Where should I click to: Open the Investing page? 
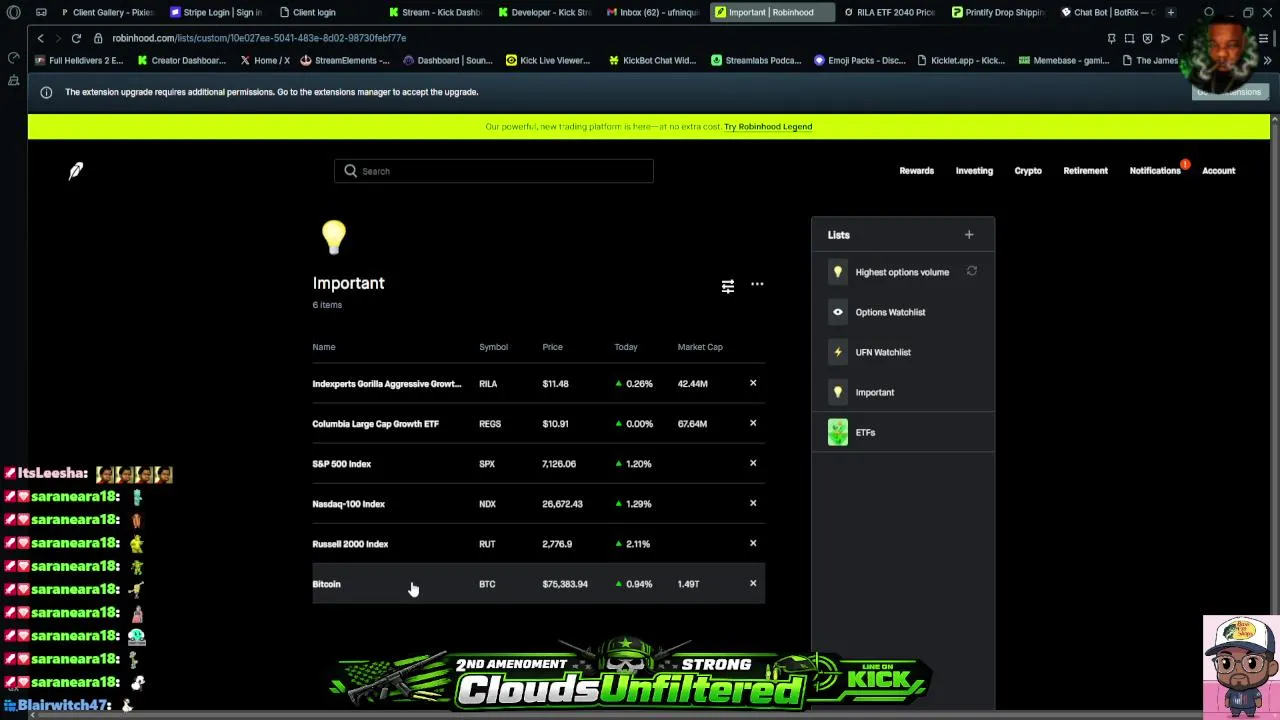pyautogui.click(x=974, y=171)
